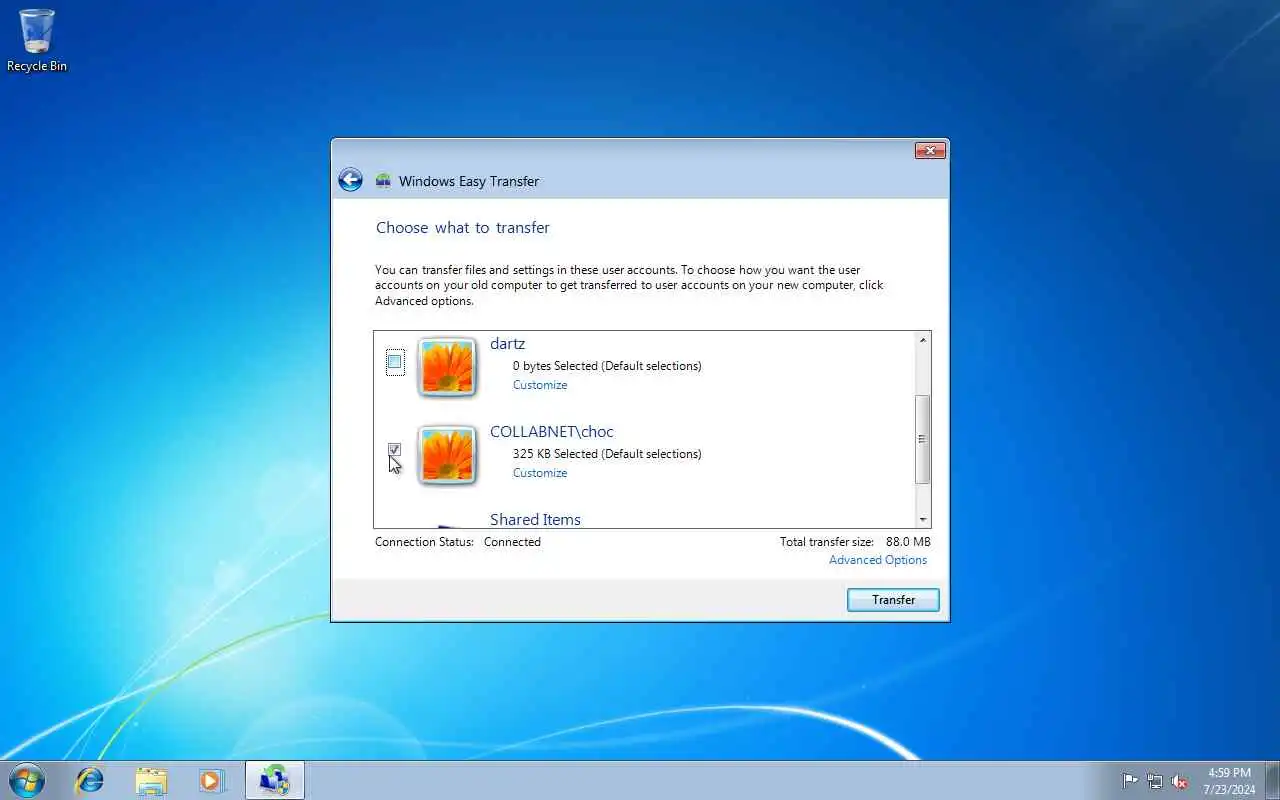The width and height of the screenshot is (1280, 800).
Task: Select the dartz account name
Action: 507,344
